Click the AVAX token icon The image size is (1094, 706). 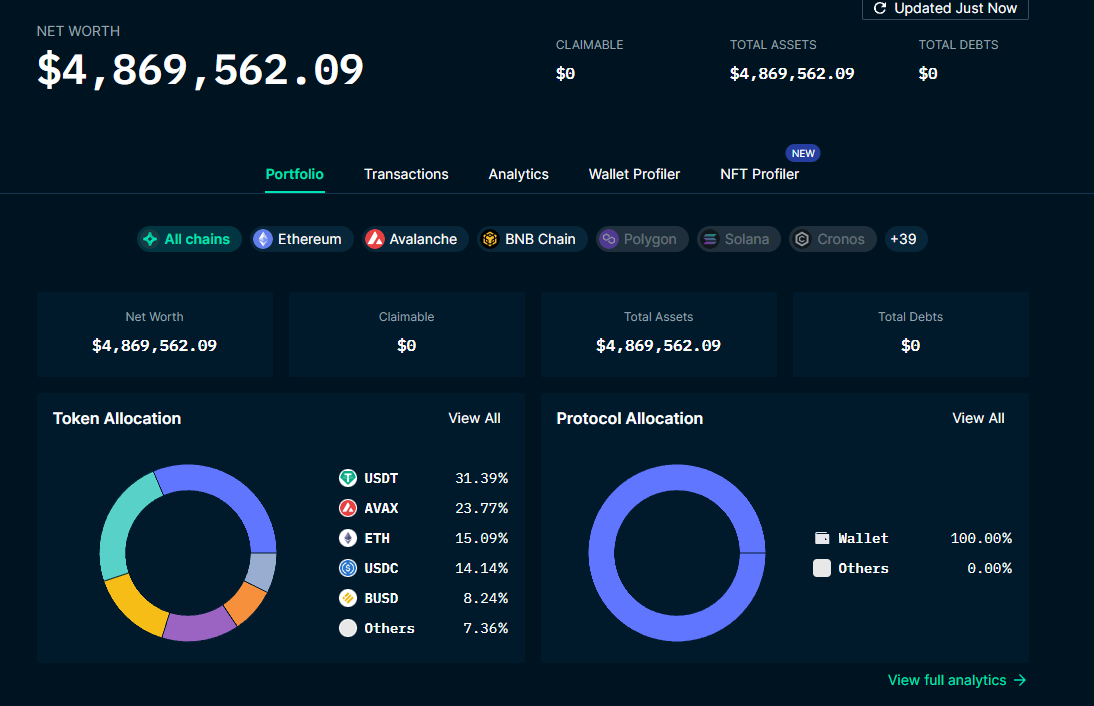pos(348,508)
